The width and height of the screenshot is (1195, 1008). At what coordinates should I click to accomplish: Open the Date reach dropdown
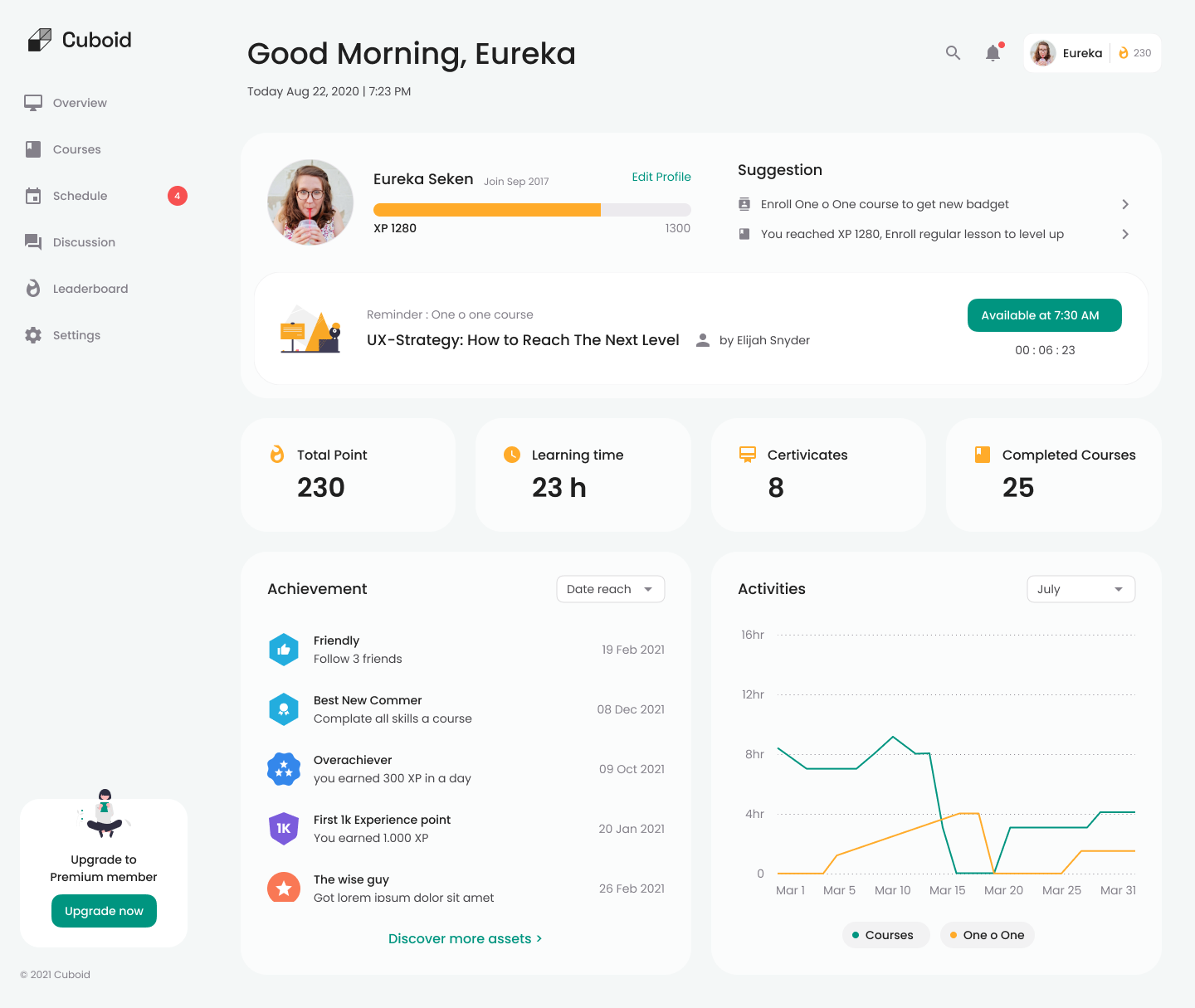pyautogui.click(x=610, y=589)
